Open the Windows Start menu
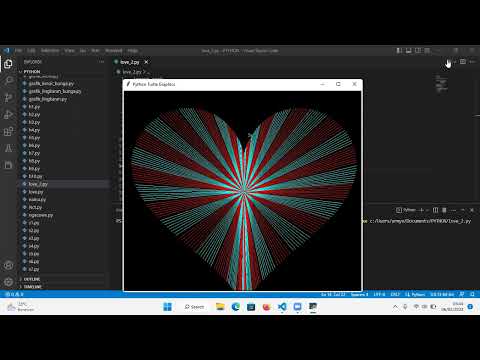Viewport: 480px width, 360px height. click(x=168, y=307)
